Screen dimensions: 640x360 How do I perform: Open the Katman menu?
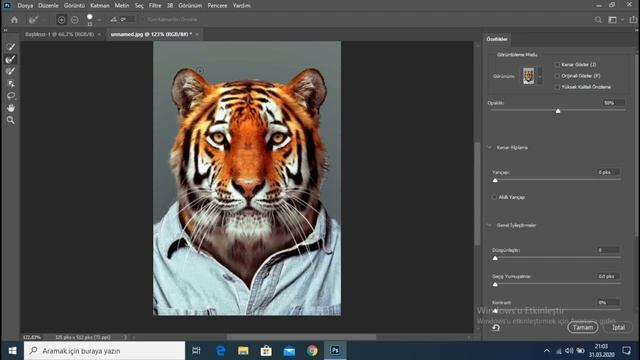click(100, 6)
